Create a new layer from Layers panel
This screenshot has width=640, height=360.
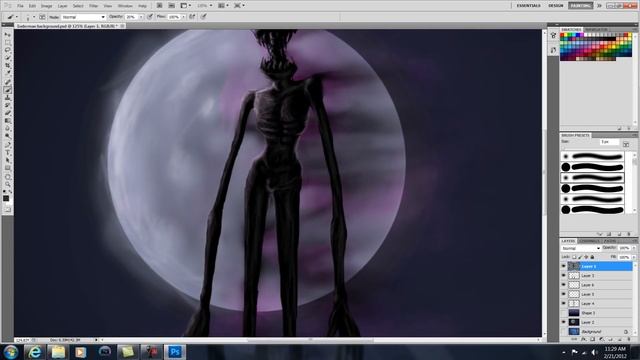coord(619,339)
